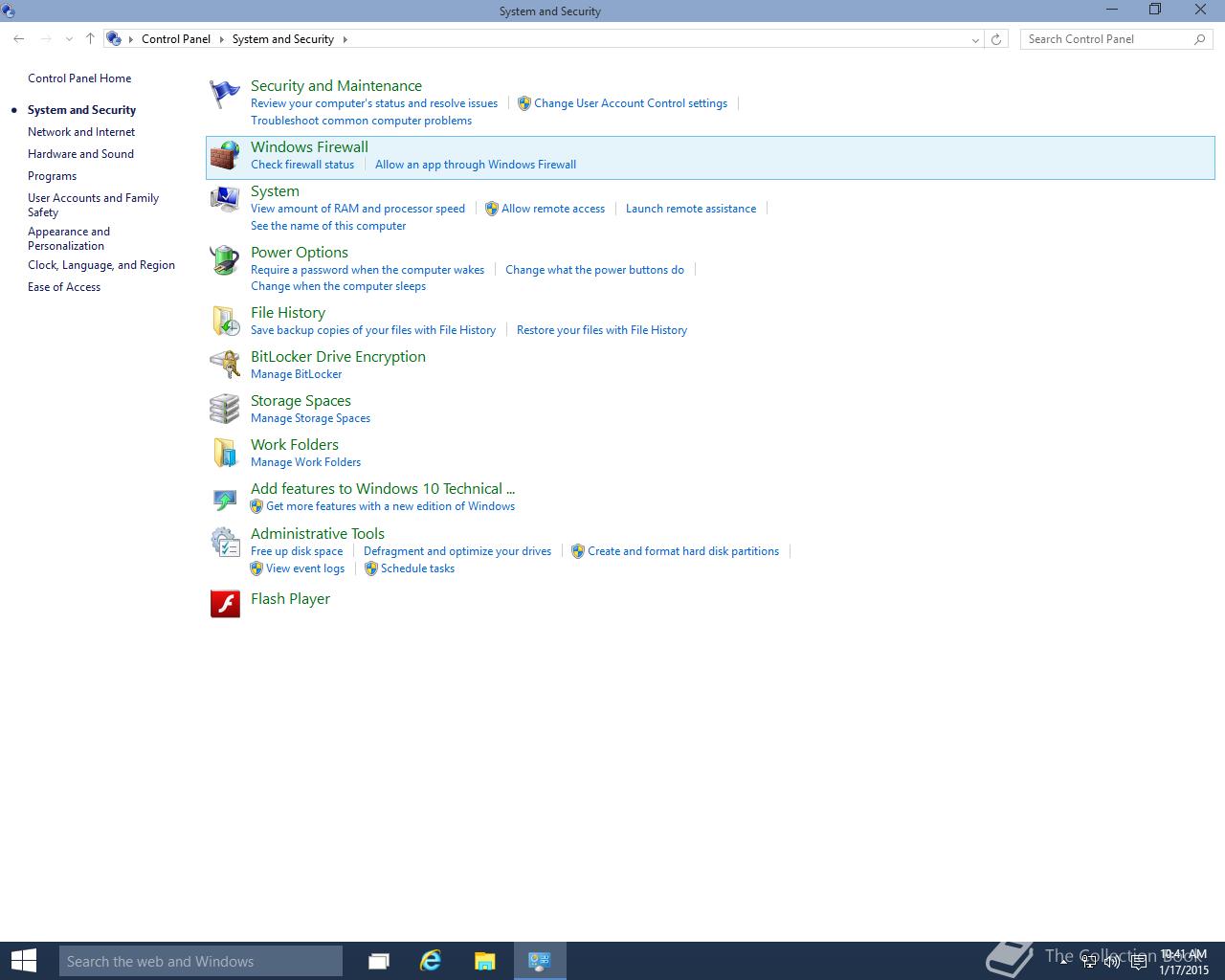1225x980 pixels.
Task: Select Appearance and Personalization
Action: pyautogui.click(x=69, y=238)
